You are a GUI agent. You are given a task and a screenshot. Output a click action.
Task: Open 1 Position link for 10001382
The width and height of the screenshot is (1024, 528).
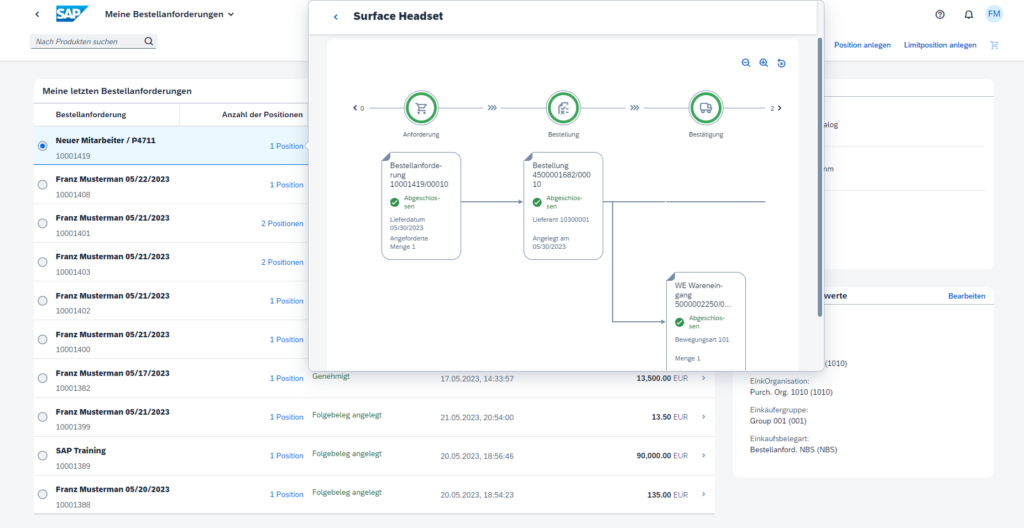point(287,378)
